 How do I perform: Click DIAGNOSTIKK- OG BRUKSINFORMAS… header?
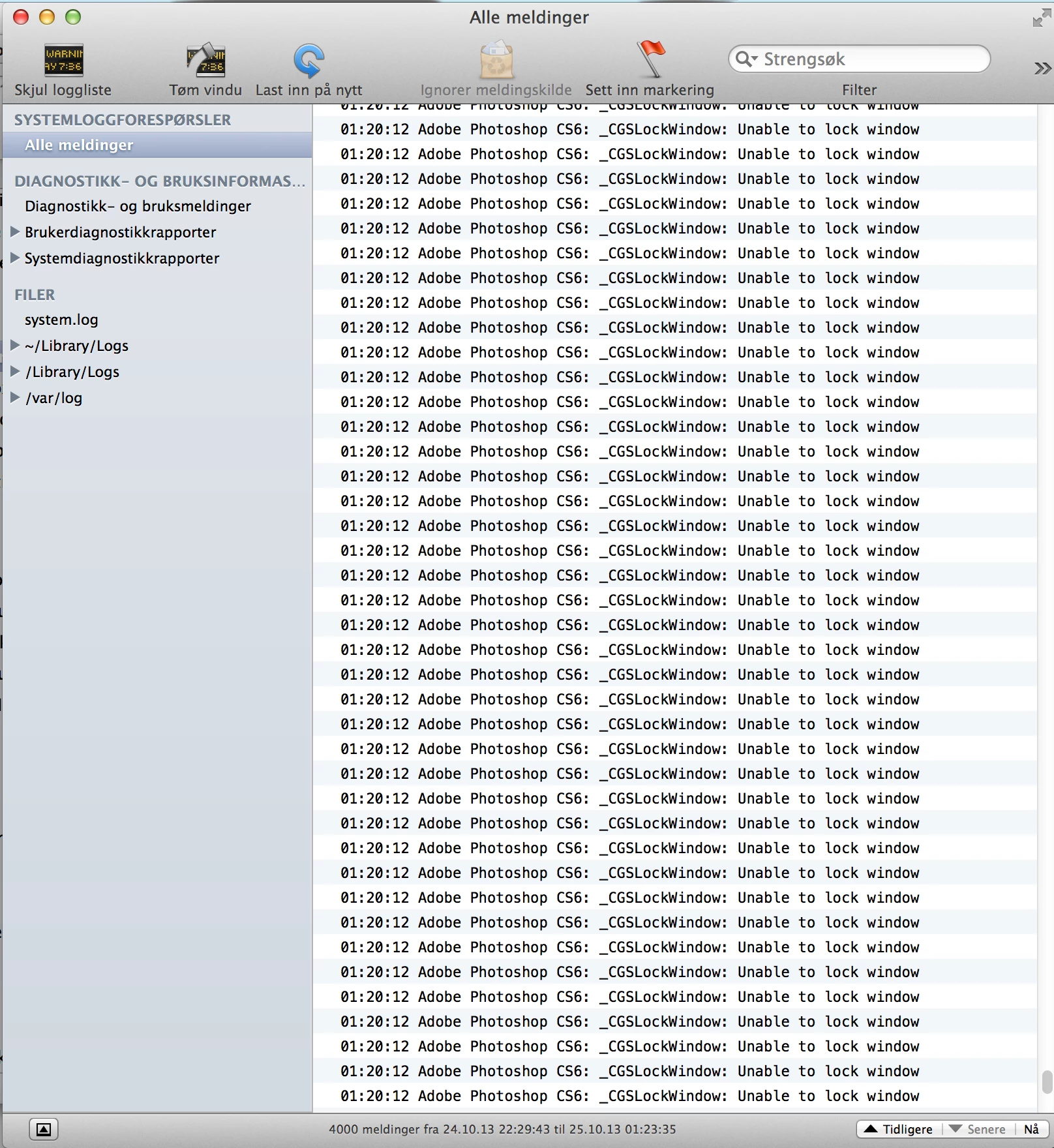tap(160, 181)
